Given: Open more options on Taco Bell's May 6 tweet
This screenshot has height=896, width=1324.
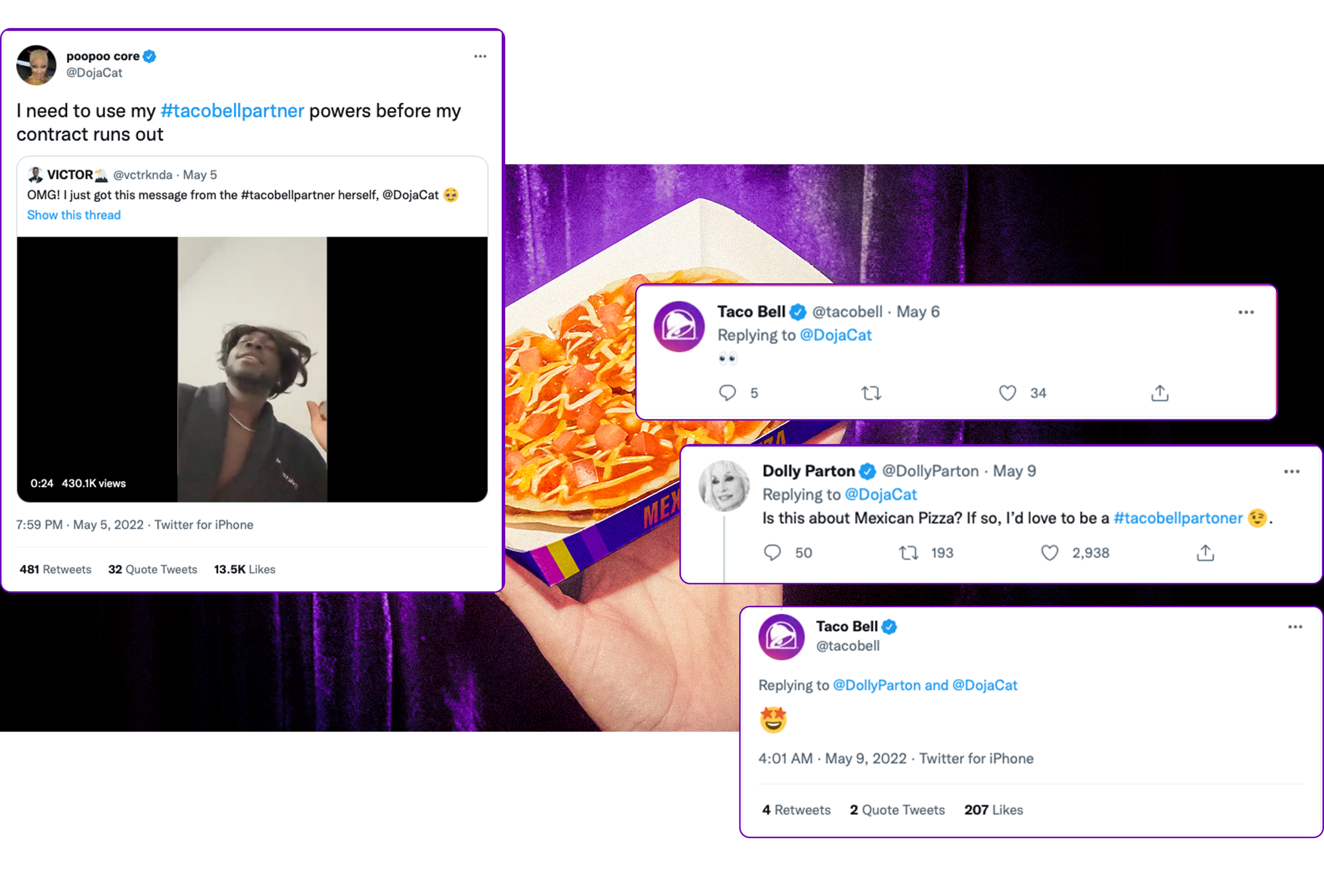Looking at the screenshot, I should point(1246,312).
